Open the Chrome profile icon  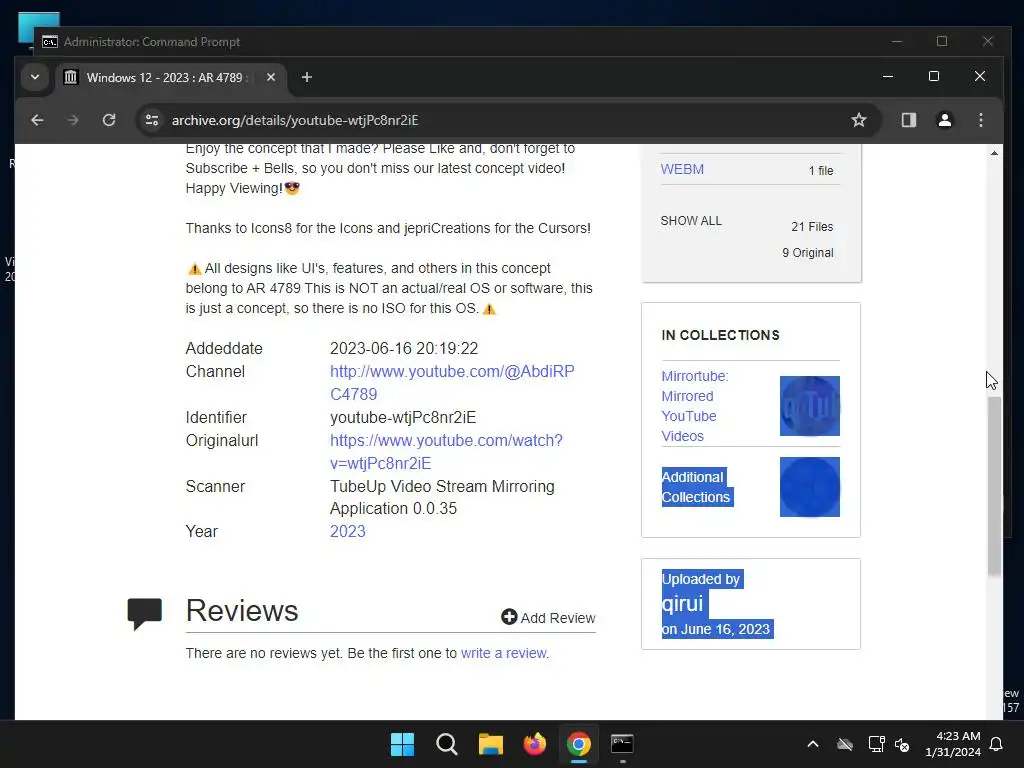[944, 120]
